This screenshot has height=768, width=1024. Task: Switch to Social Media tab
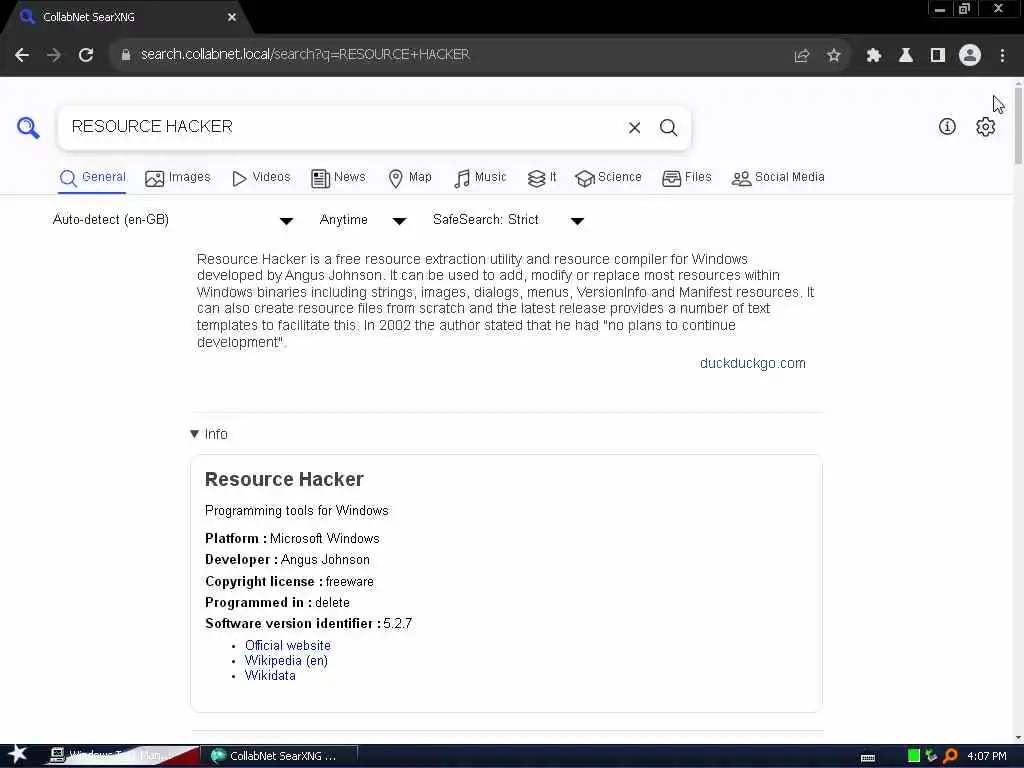pos(778,178)
